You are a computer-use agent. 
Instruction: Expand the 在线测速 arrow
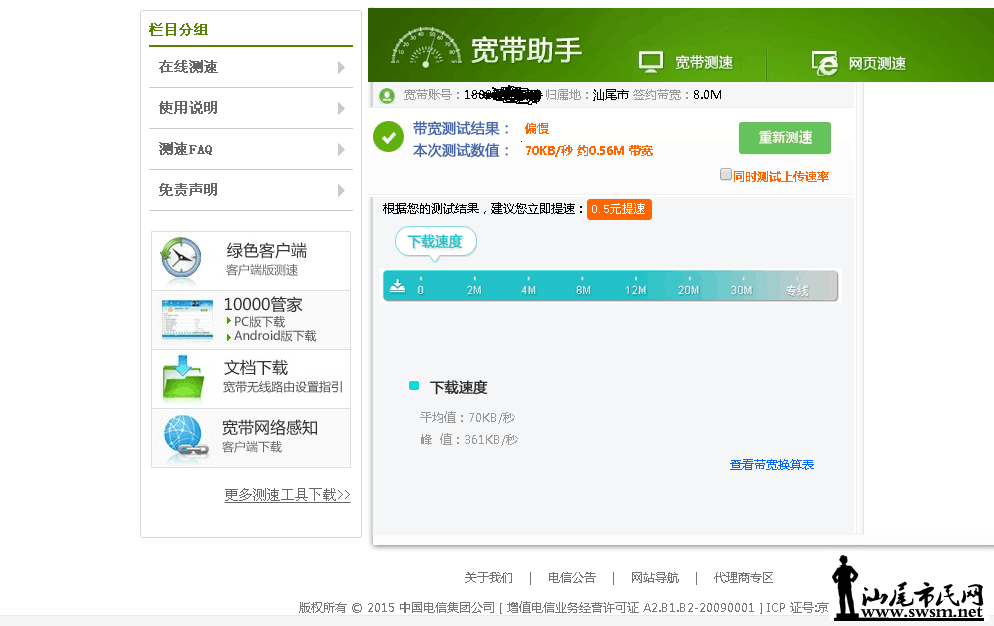tap(341, 67)
